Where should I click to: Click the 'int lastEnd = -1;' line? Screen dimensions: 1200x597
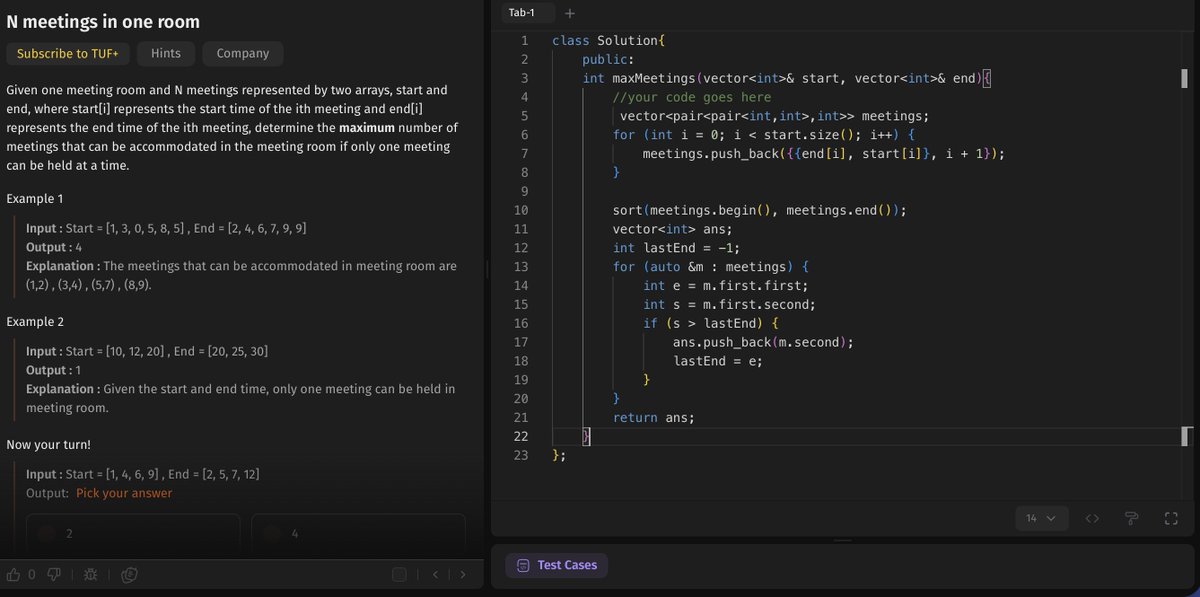tap(675, 248)
